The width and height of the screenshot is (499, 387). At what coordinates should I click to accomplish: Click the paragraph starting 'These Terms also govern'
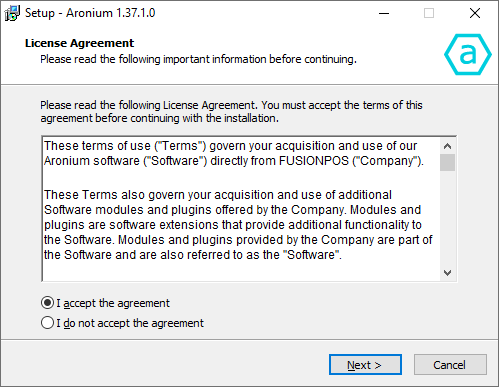point(238,225)
